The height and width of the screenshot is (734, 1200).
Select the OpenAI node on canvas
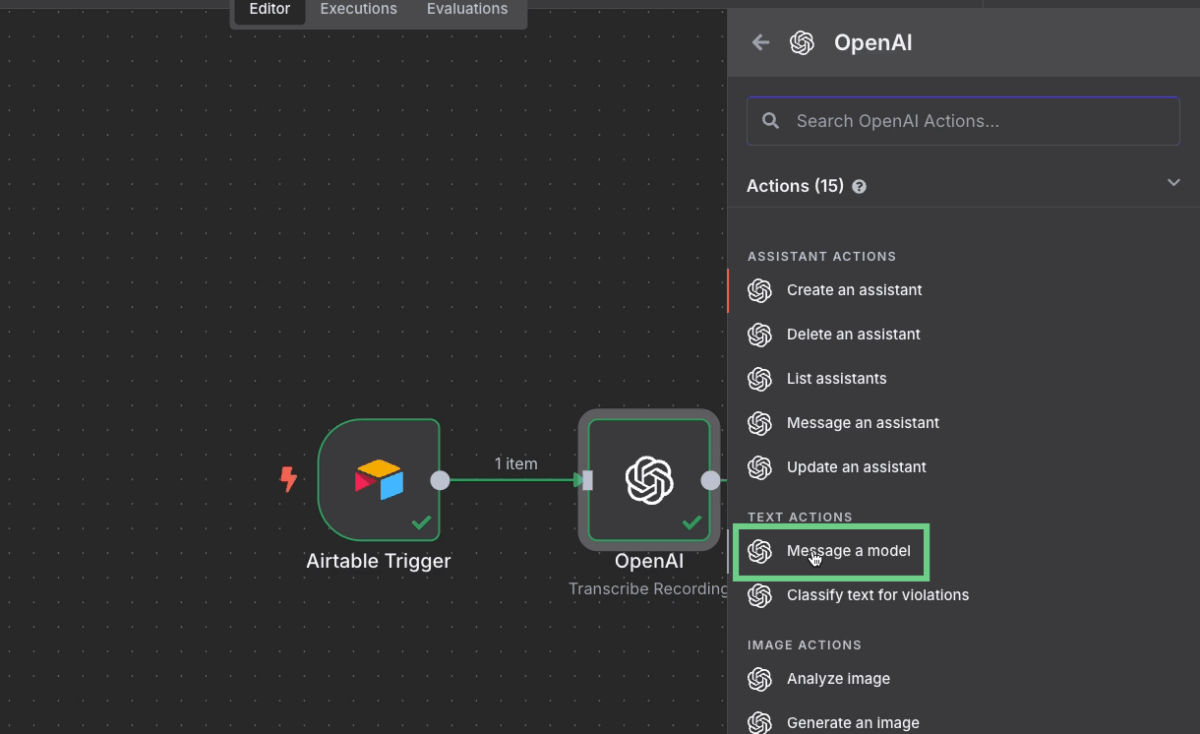coord(649,480)
